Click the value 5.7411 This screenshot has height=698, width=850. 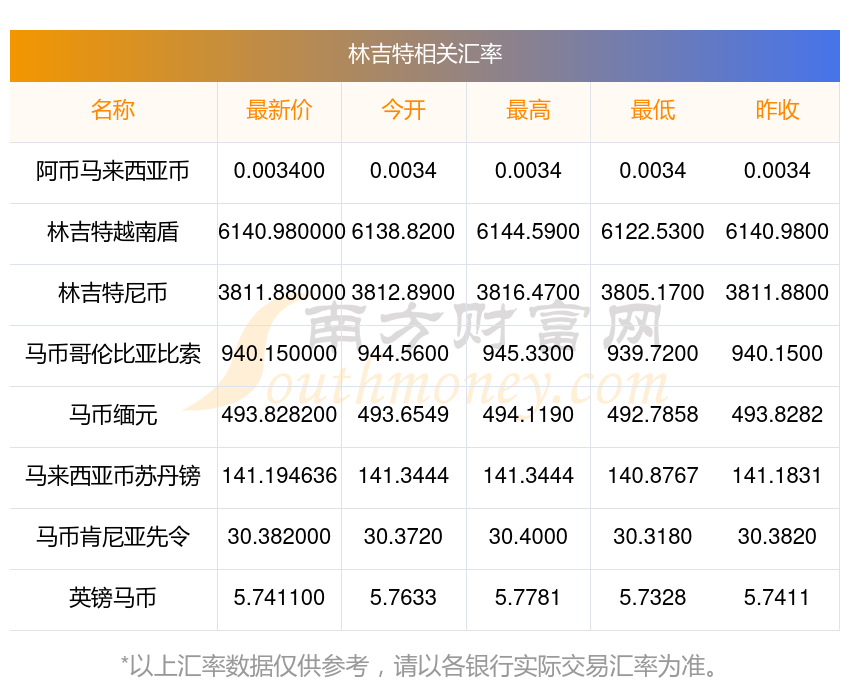[x=777, y=598]
